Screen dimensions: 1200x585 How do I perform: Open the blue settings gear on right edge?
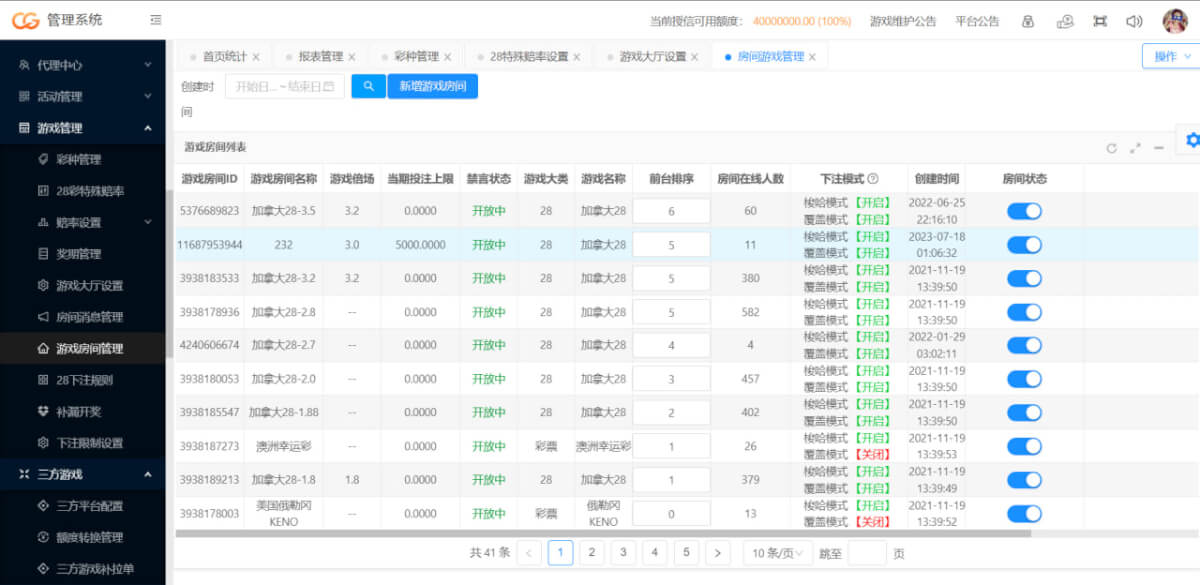(x=1191, y=141)
